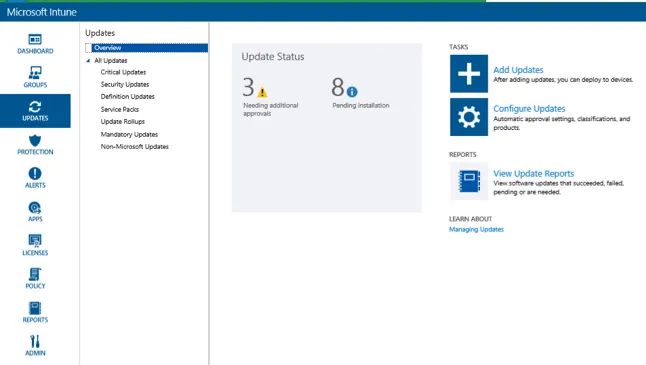This screenshot has width=646, height=365.
Task: Click the Configure Updates gear tile
Action: click(x=469, y=117)
